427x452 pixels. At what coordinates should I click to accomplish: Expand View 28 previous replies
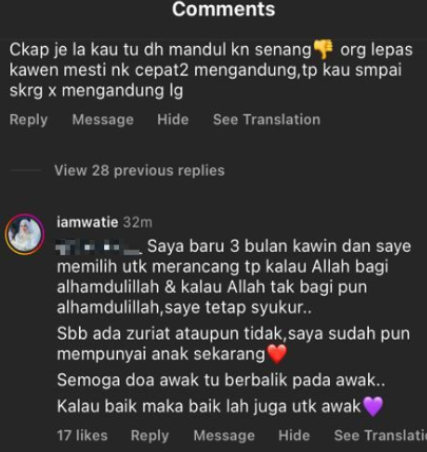pyautogui.click(x=139, y=170)
